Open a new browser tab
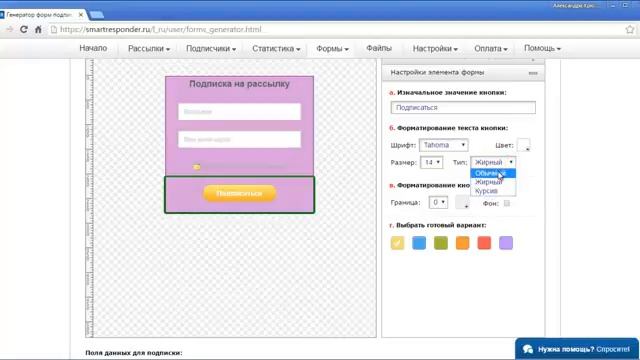This screenshot has width=640, height=360. coord(97,15)
